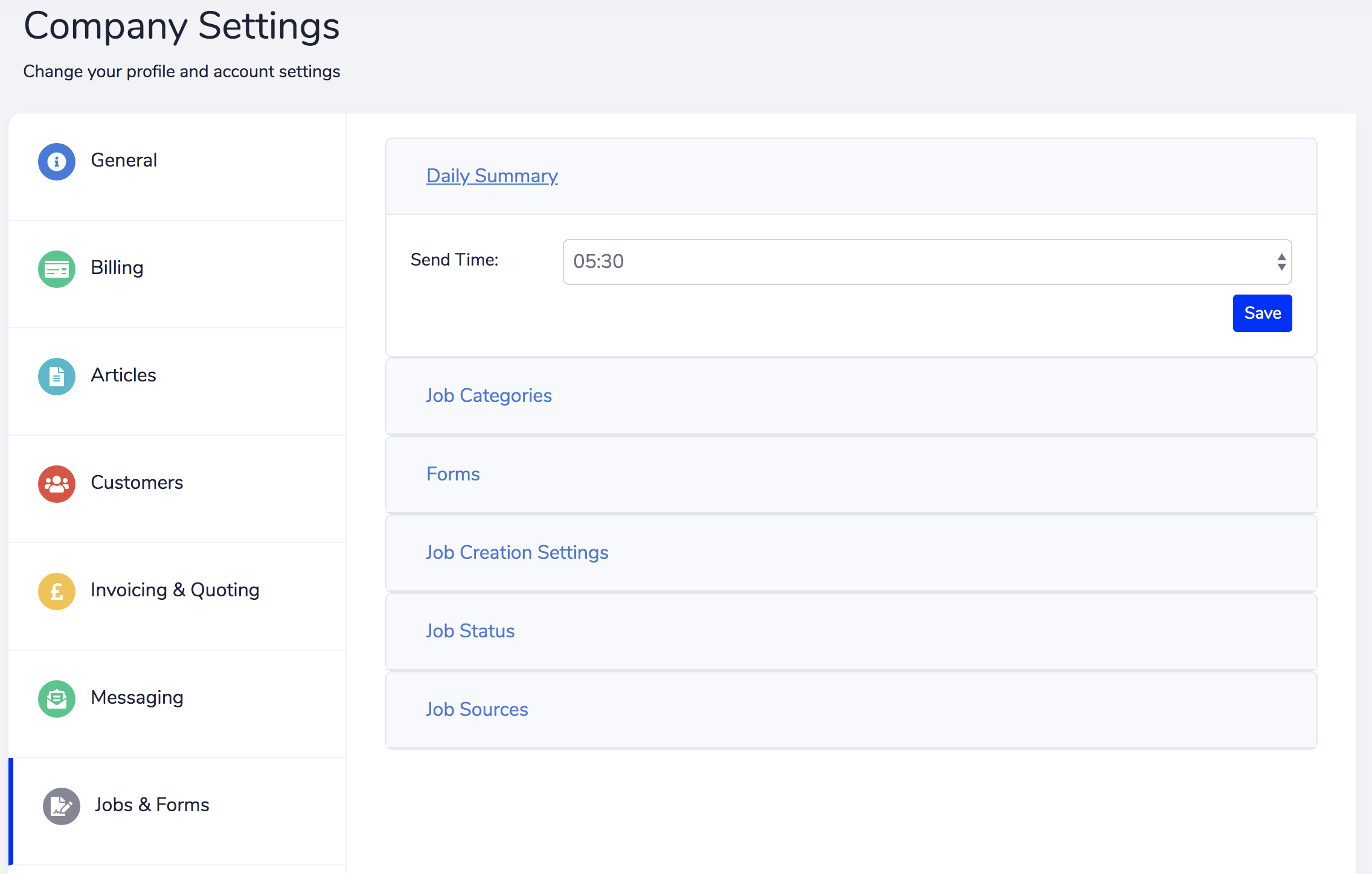
Task: Click the Articles document icon
Action: [57, 376]
